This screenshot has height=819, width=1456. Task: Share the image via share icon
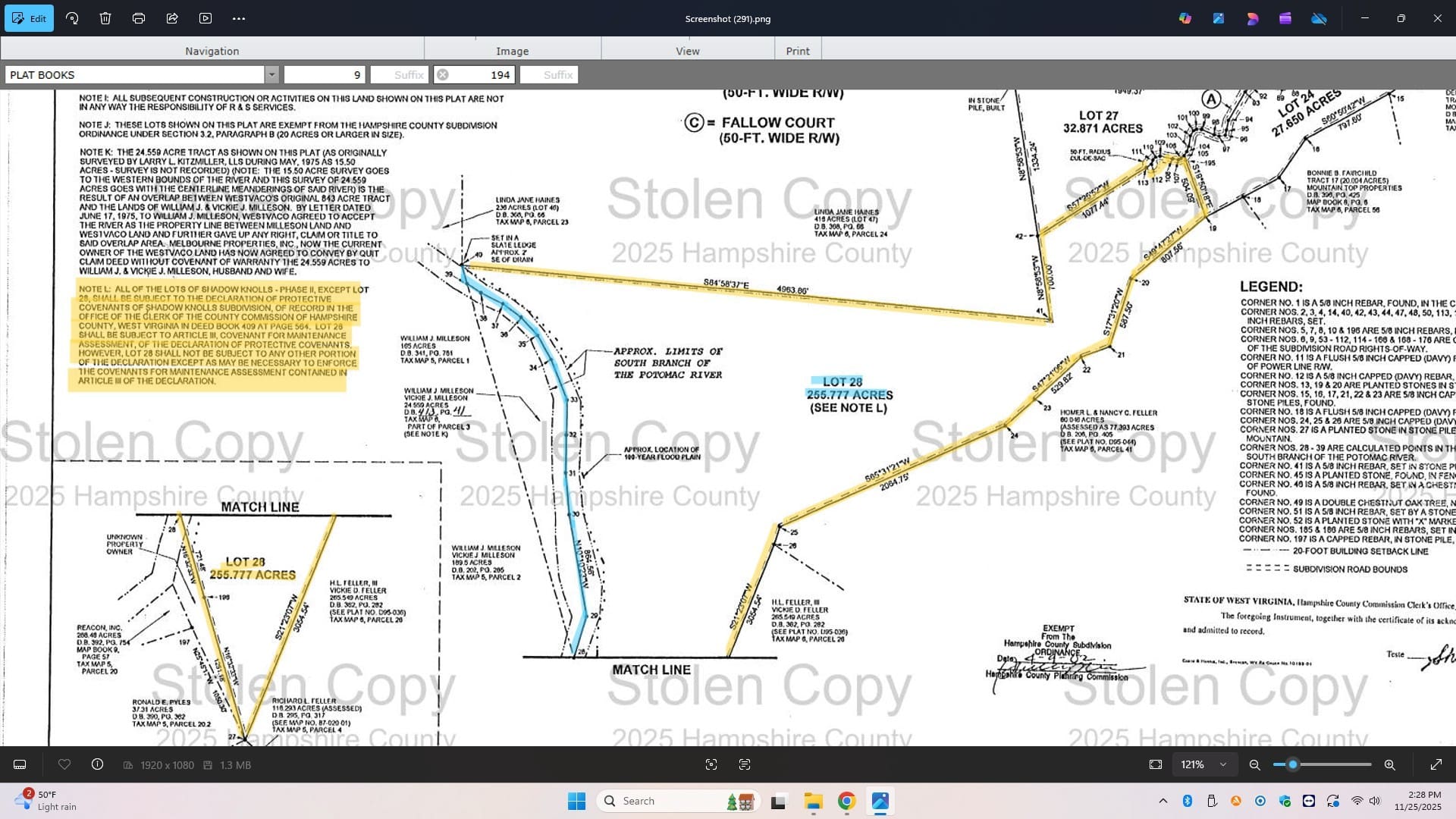(x=172, y=18)
